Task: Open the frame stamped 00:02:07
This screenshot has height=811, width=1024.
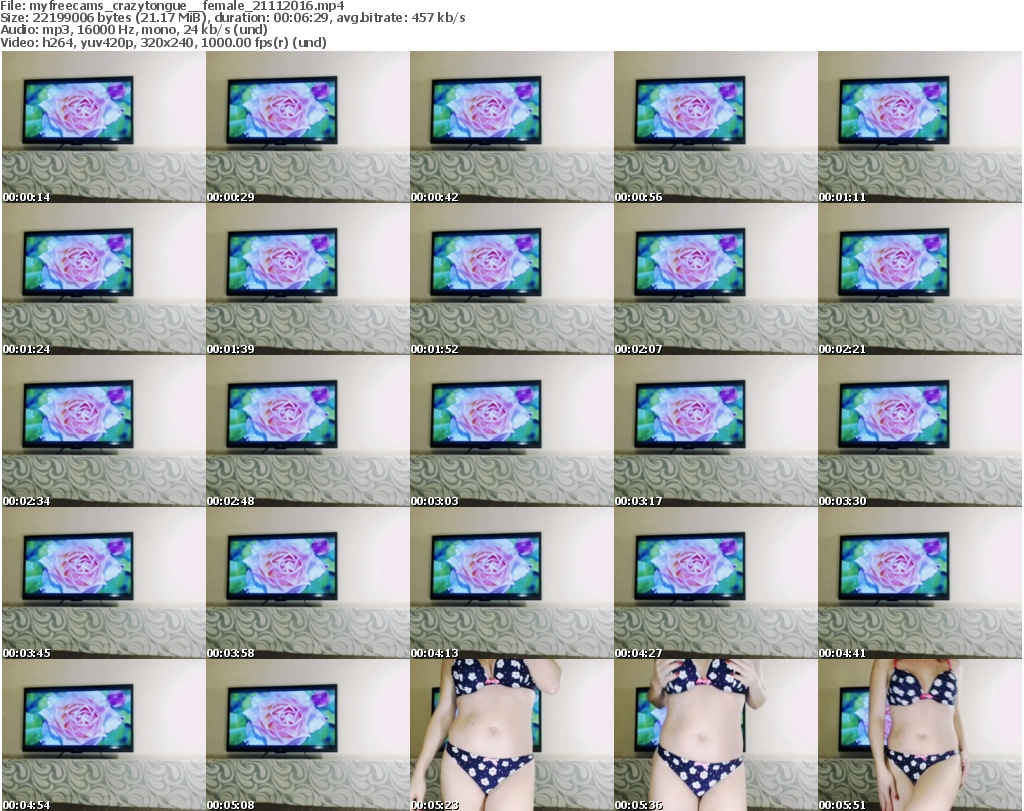Action: coord(715,279)
